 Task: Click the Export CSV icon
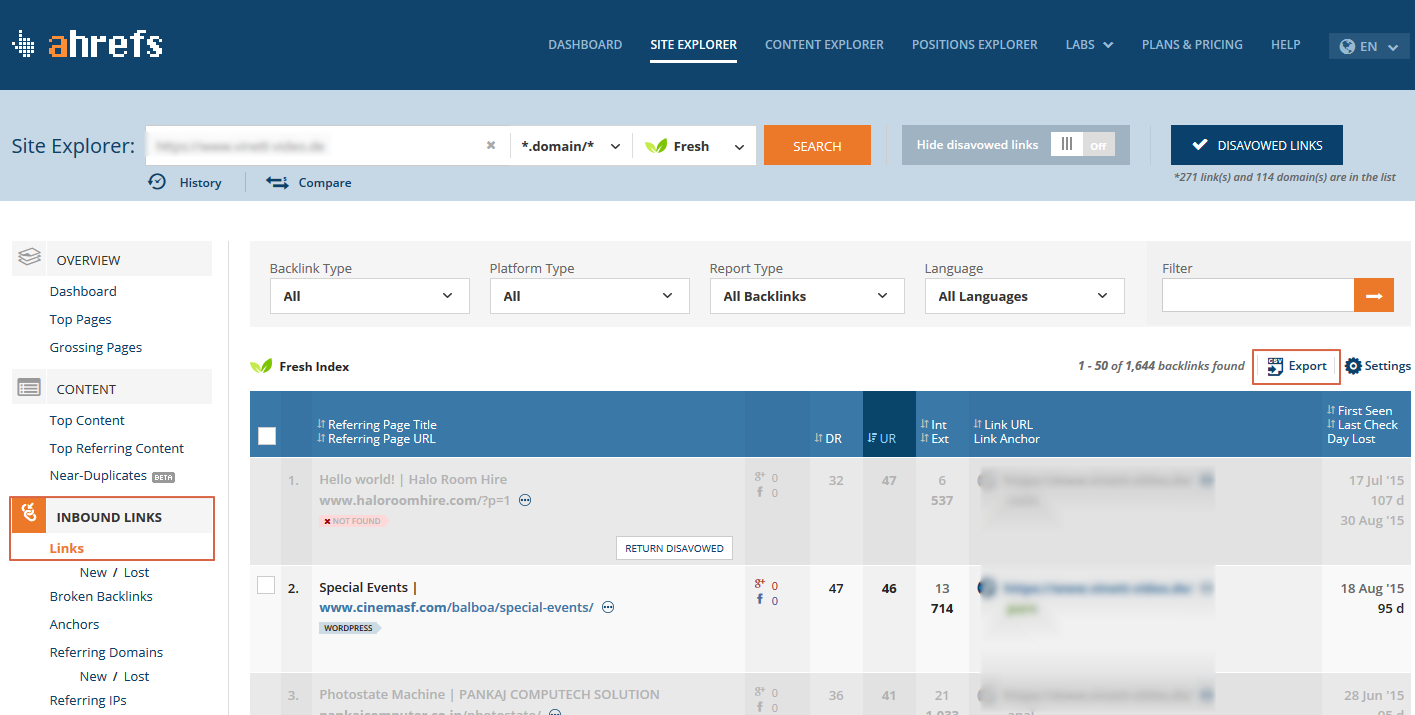(1275, 366)
